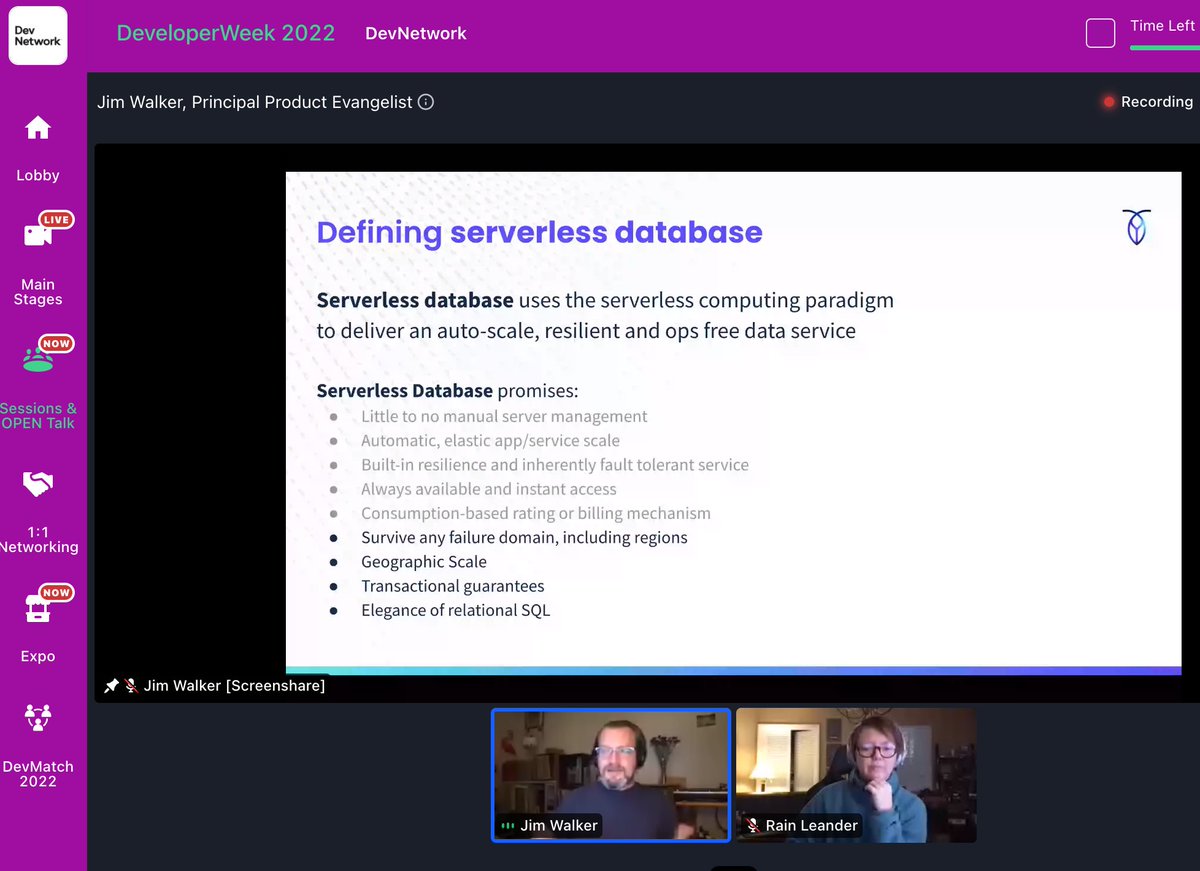The image size is (1200, 871).
Task: Click the DevNetwork header link
Action: pyautogui.click(x=416, y=33)
